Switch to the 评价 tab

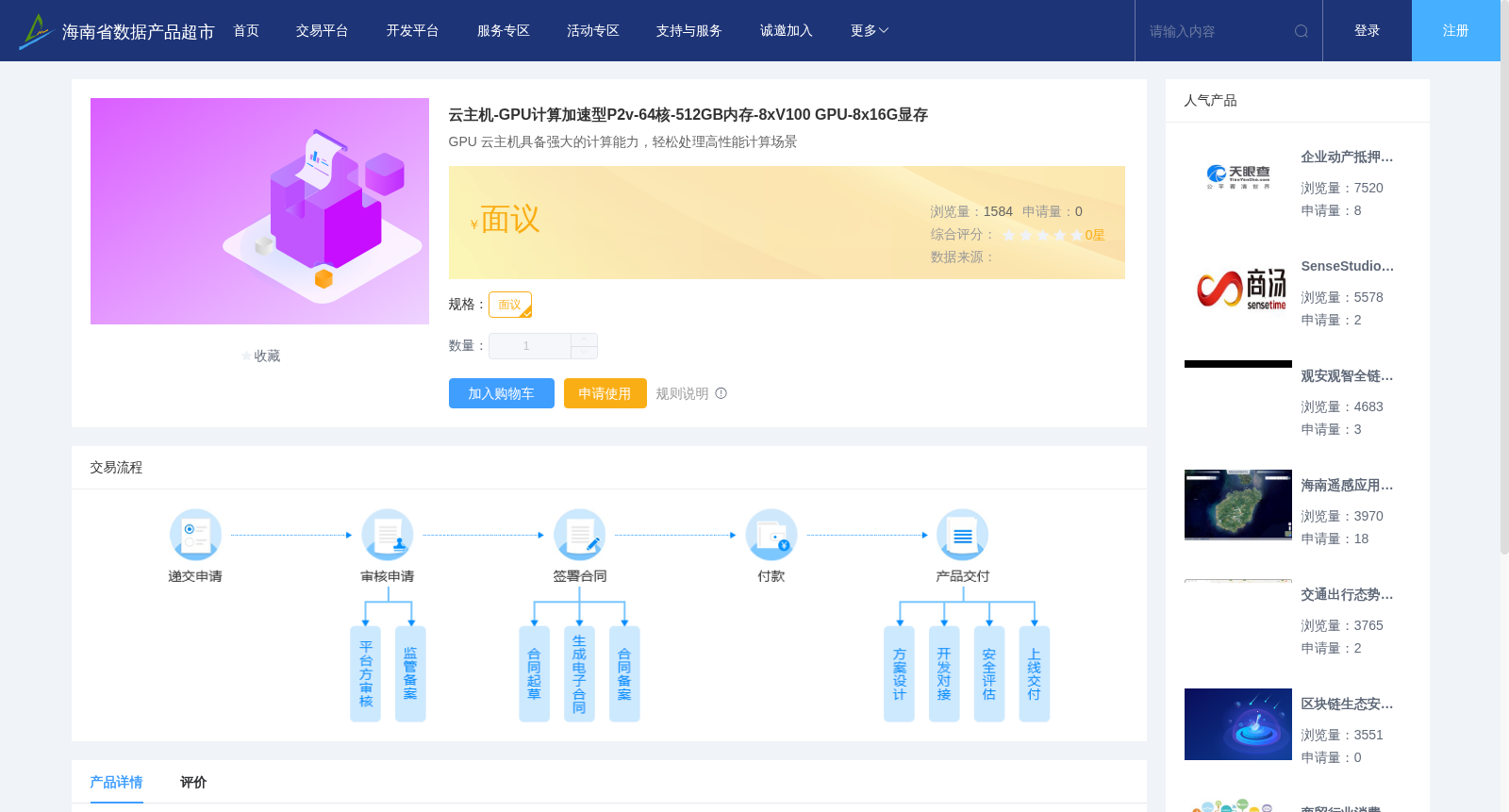[x=193, y=782]
